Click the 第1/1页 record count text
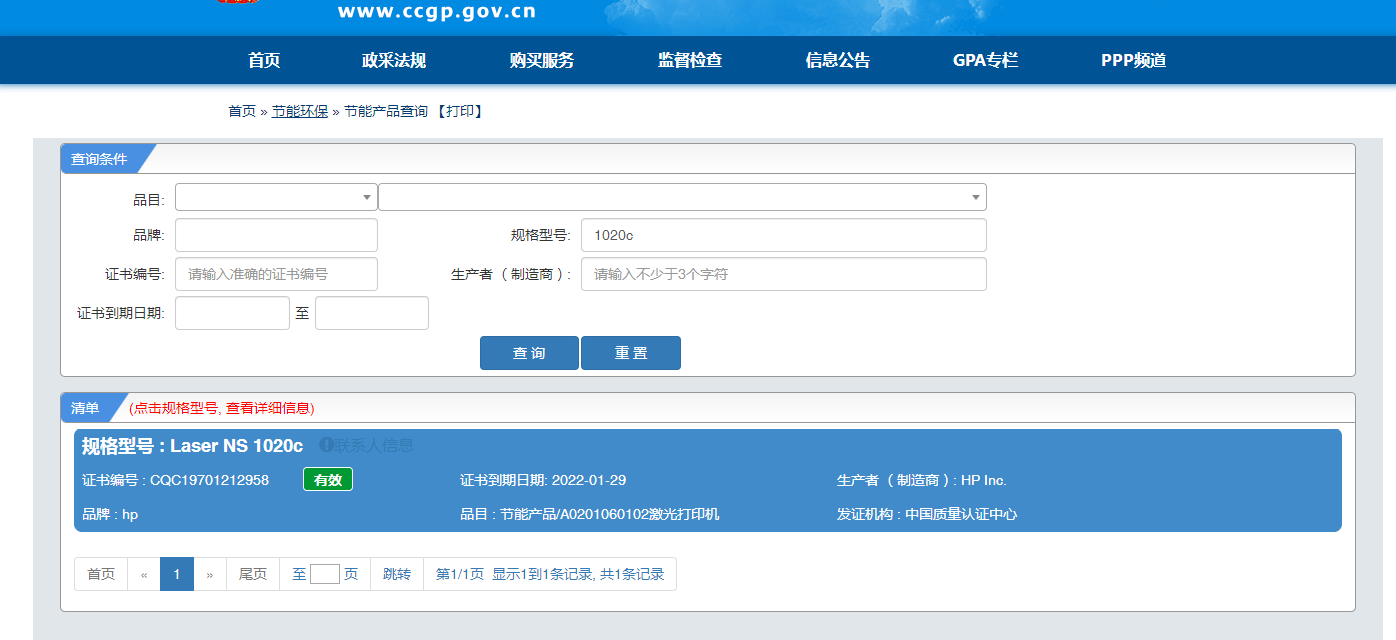1396x640 pixels. 550,574
